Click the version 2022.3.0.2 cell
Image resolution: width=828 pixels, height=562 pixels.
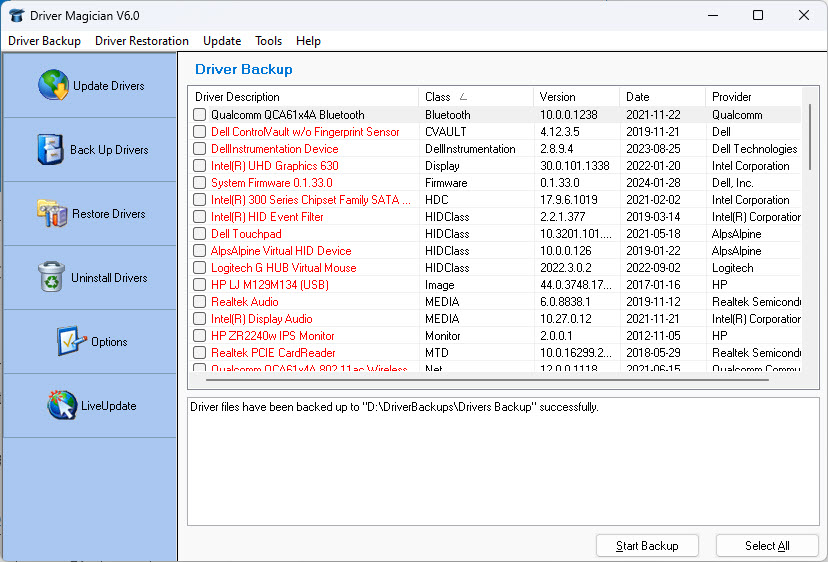(x=566, y=268)
